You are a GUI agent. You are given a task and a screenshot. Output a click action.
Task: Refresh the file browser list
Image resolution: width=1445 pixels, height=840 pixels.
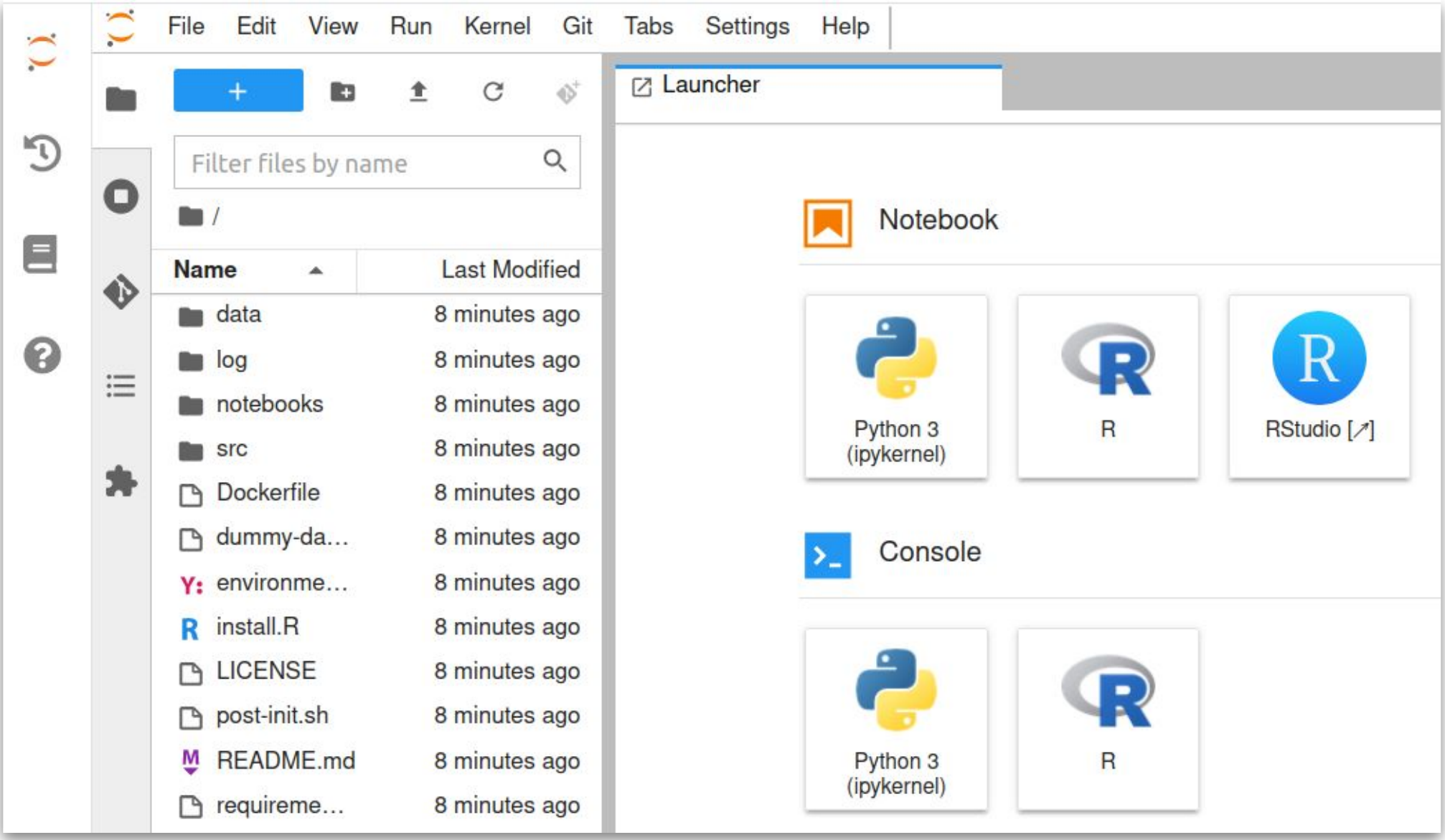[493, 92]
